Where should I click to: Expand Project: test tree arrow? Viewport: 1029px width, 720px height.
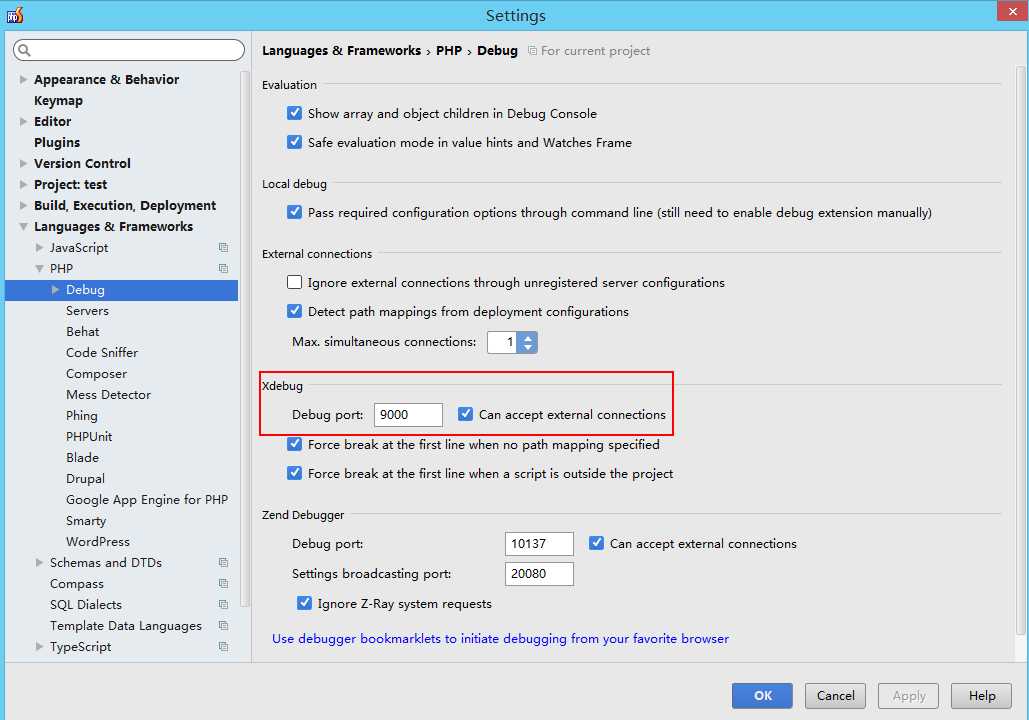coord(24,184)
